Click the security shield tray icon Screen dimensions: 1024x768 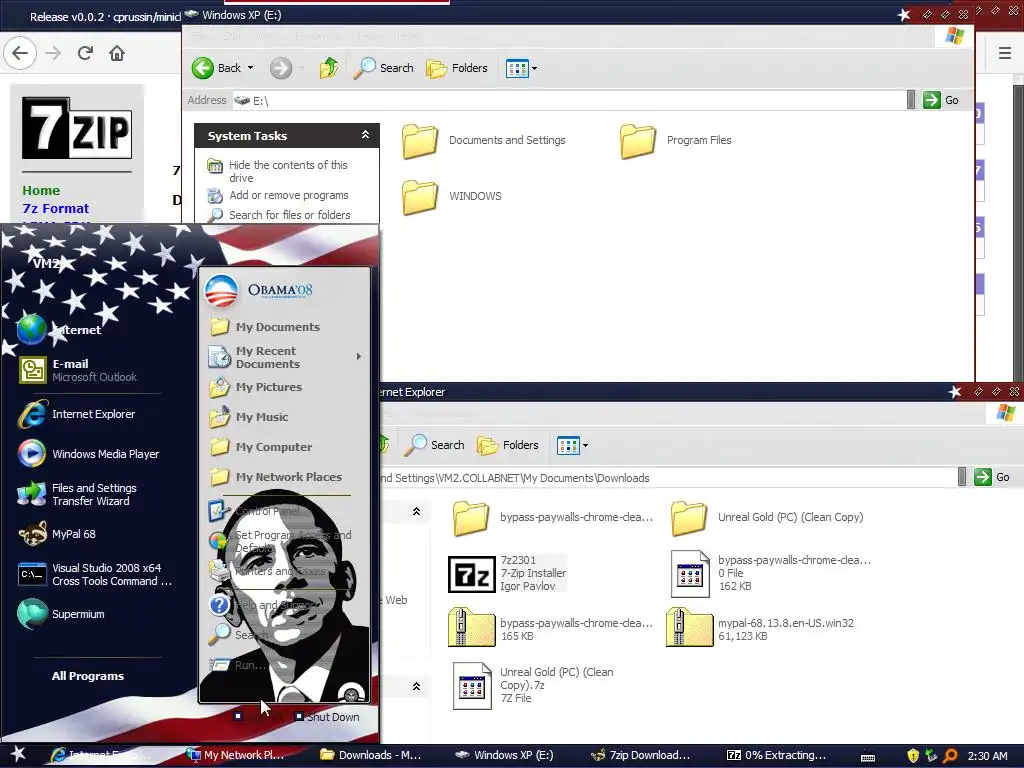tap(913, 756)
